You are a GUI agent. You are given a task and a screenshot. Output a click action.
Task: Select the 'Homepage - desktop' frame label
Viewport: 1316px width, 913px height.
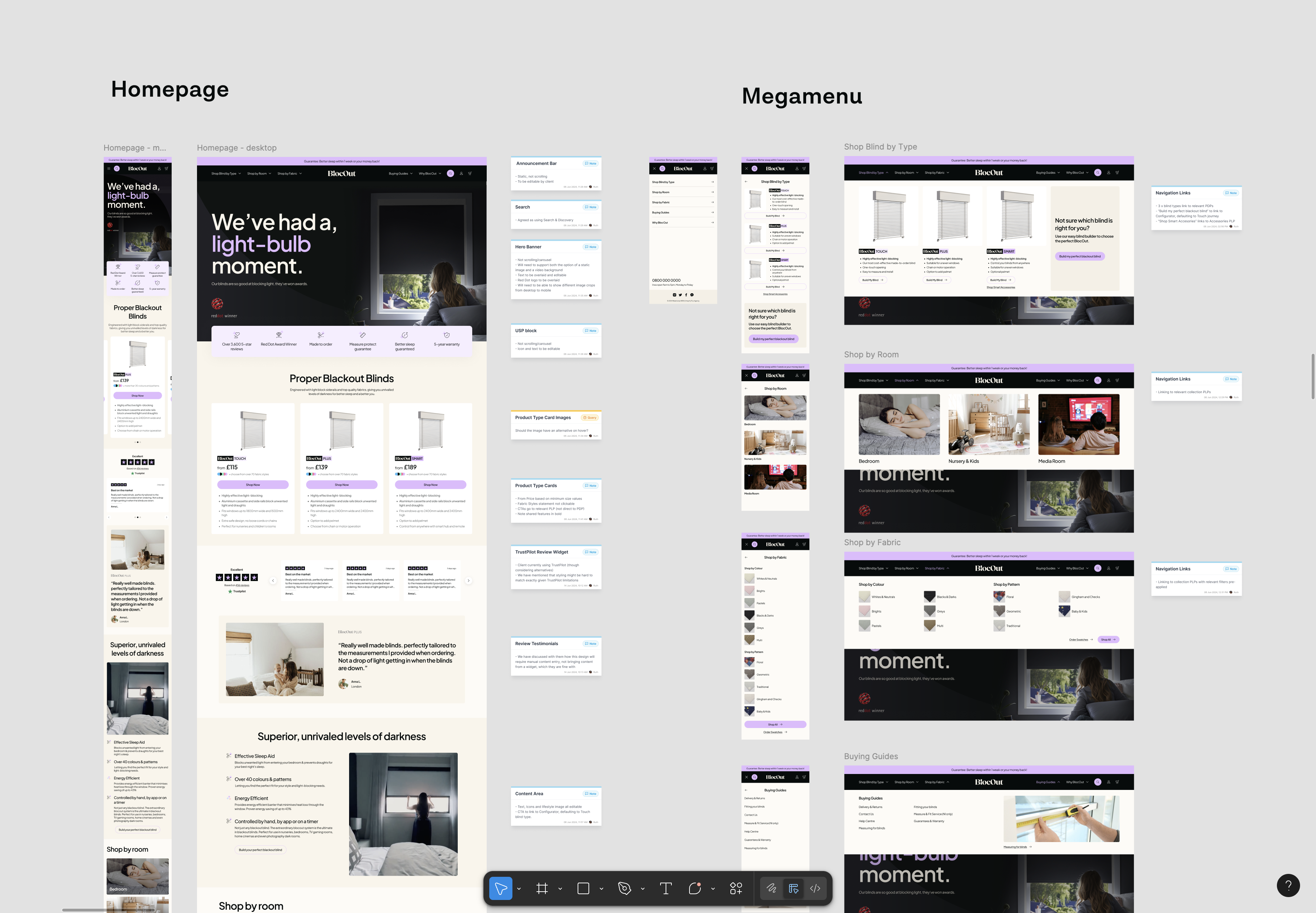click(x=236, y=148)
